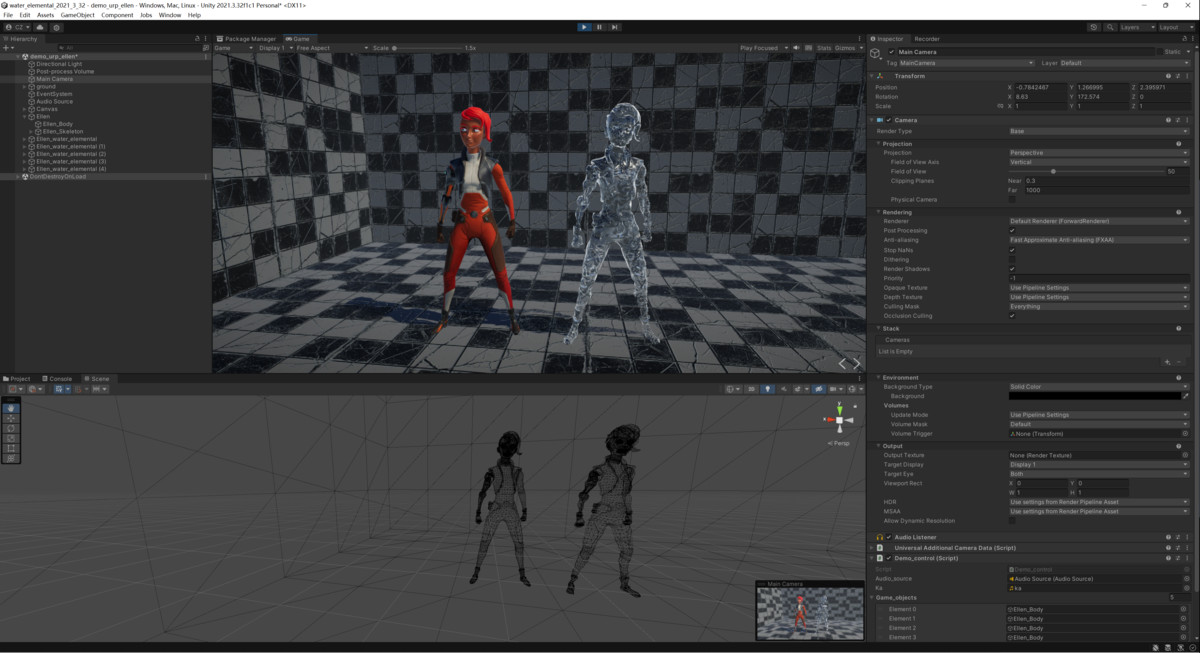1200x653 pixels.
Task: Select the Hand tool in Scene view
Action: pyautogui.click(x=11, y=408)
